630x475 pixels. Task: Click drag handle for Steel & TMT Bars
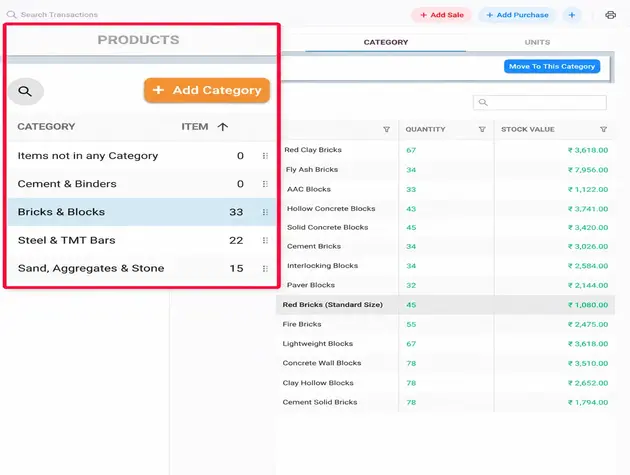tap(265, 240)
